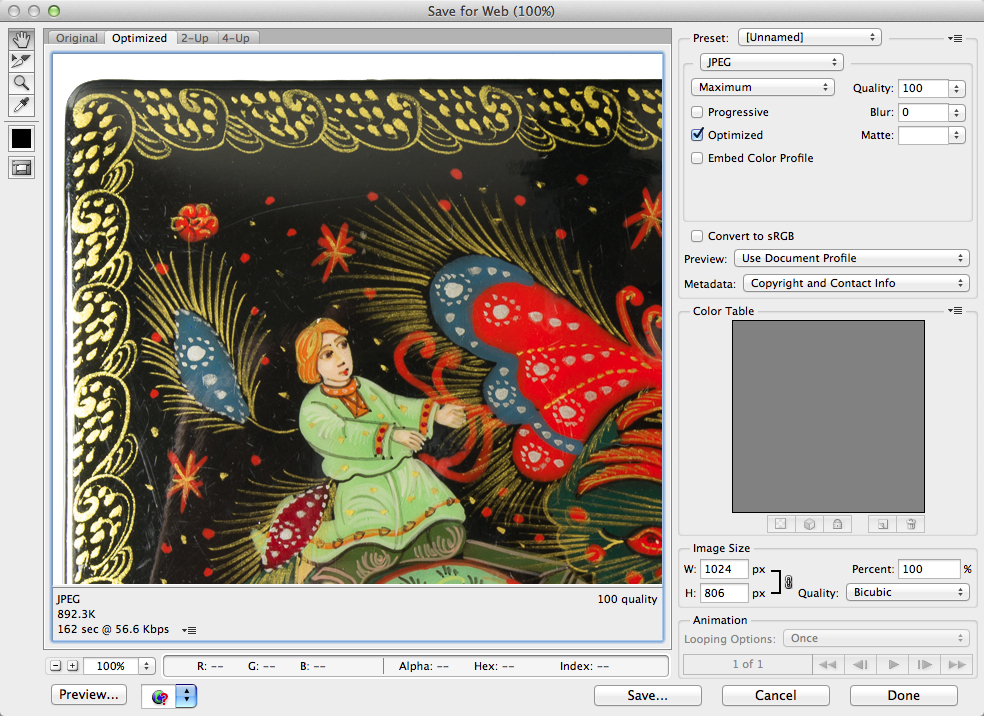Open the Color Table palette menu icon
The width and height of the screenshot is (984, 716).
pyautogui.click(x=955, y=311)
